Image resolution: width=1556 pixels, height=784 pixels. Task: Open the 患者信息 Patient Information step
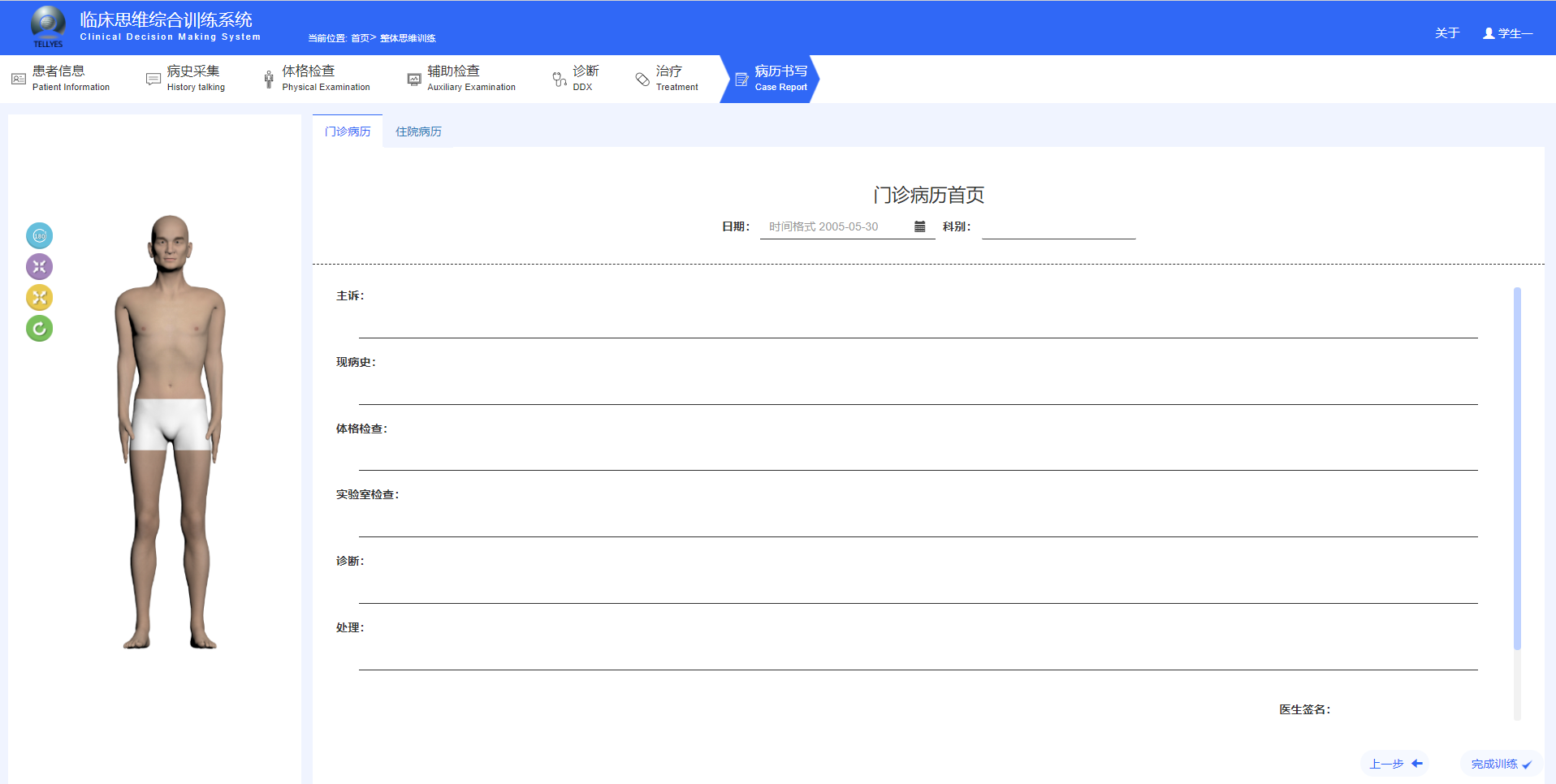point(61,79)
